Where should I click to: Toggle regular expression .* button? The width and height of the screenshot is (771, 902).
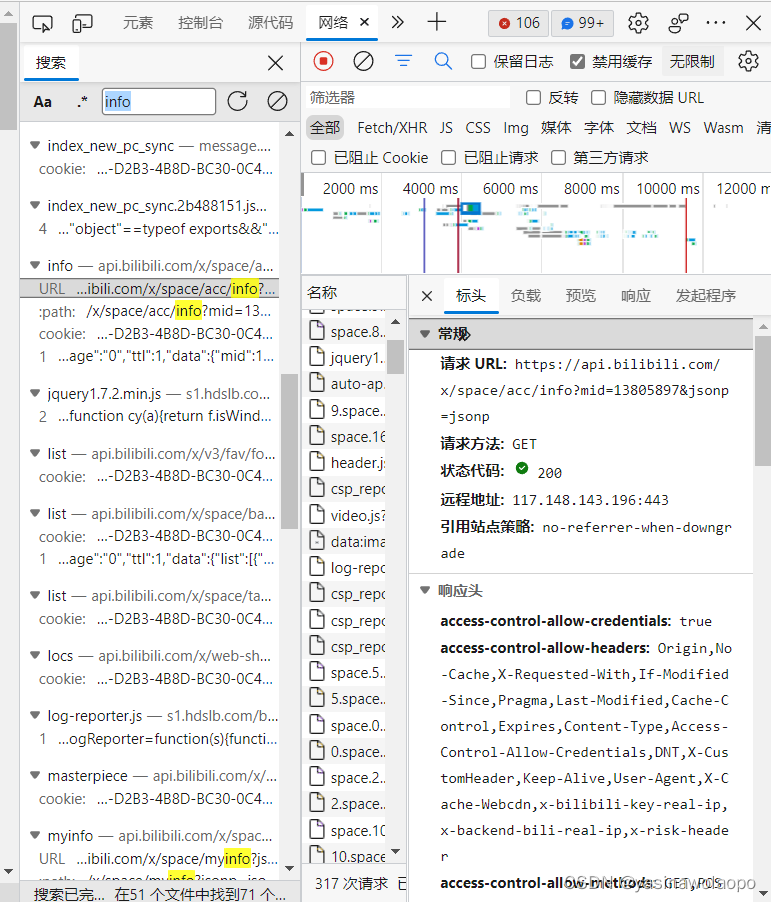tap(82, 102)
